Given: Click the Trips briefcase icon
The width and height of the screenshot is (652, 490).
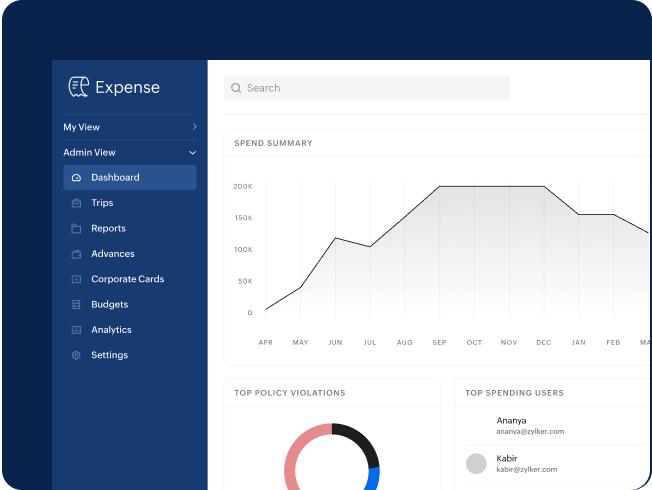Looking at the screenshot, I should pyautogui.click(x=76, y=203).
